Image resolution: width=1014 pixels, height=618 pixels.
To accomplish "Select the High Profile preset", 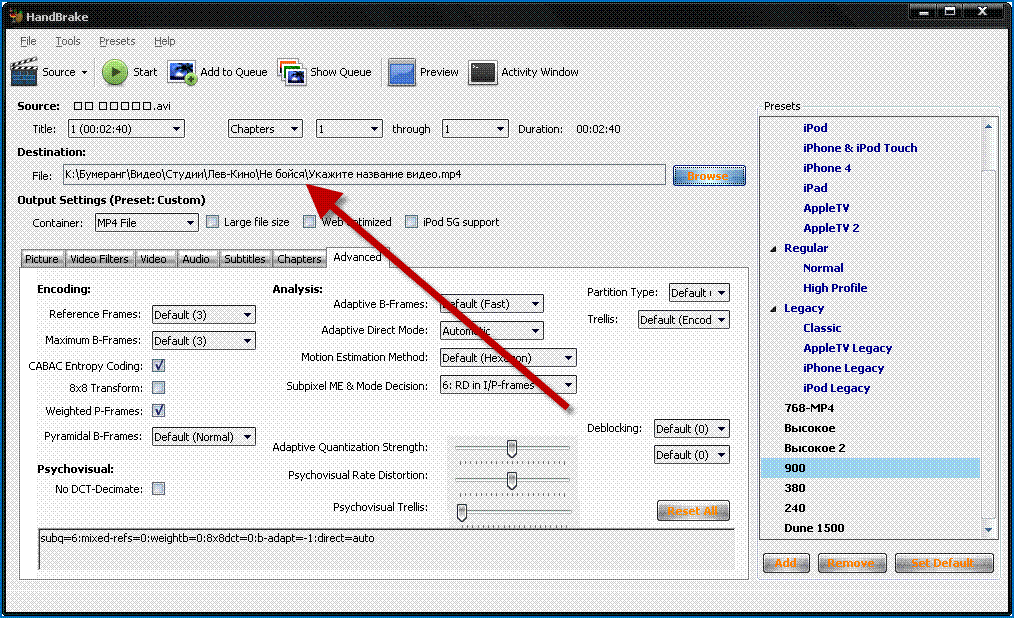I will tap(835, 288).
